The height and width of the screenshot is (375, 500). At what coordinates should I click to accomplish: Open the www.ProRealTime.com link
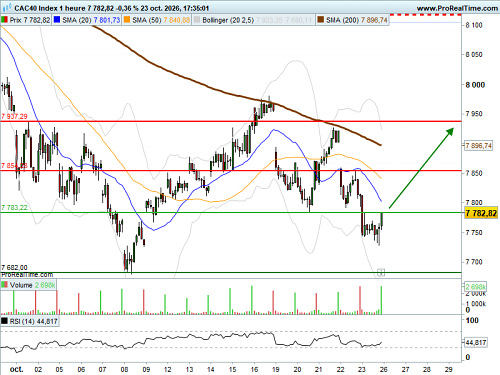tap(457, 8)
